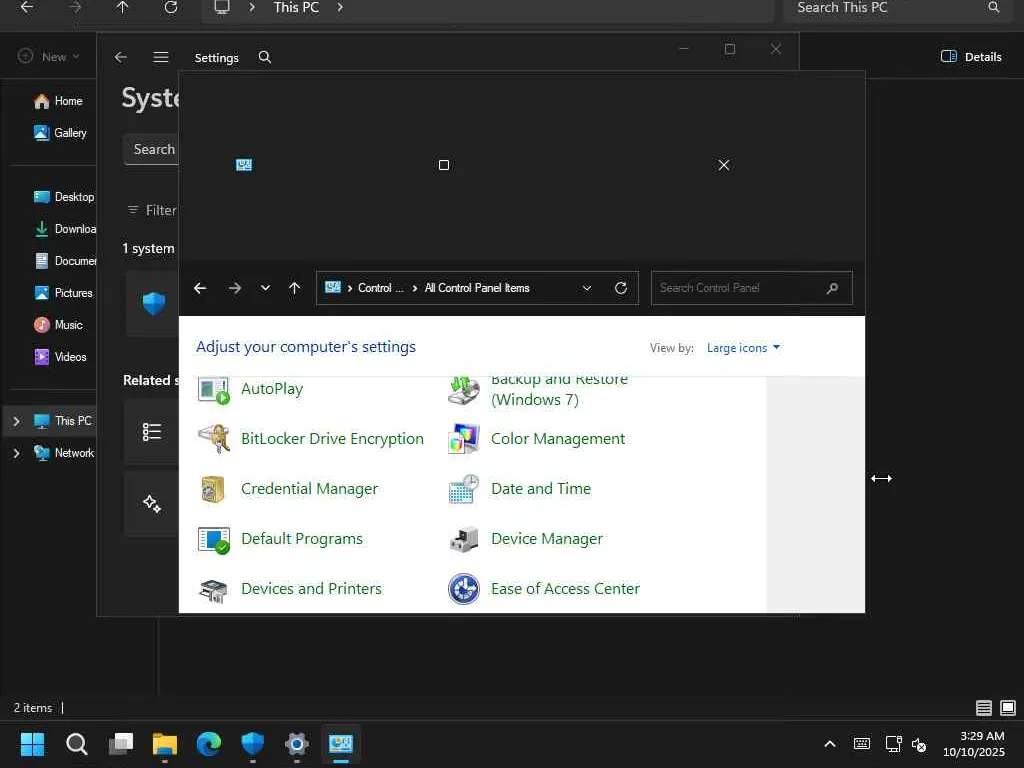The width and height of the screenshot is (1024, 768).
Task: Open Credential Manager icon
Action: [x=214, y=489]
